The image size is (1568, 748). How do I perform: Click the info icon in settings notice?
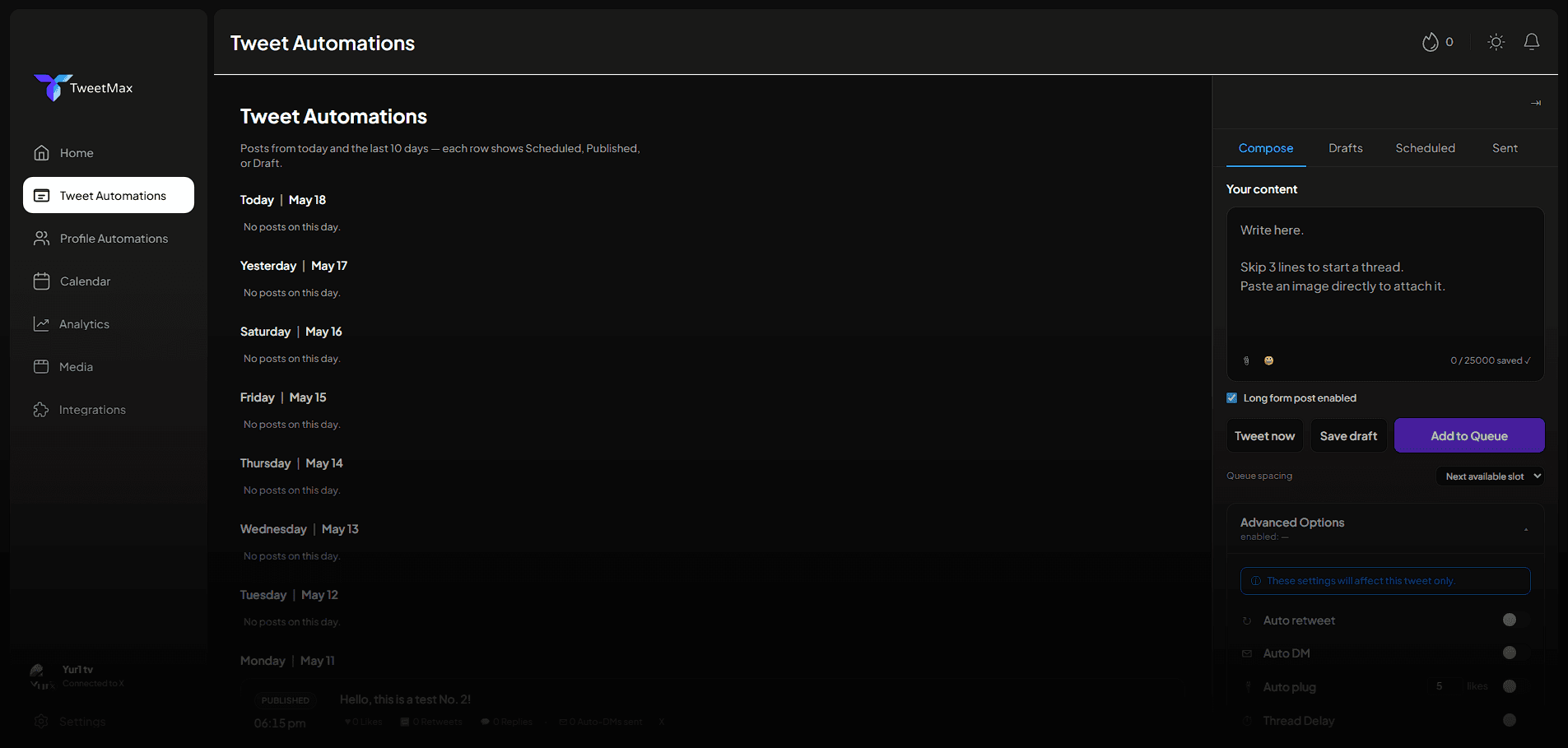(1256, 581)
